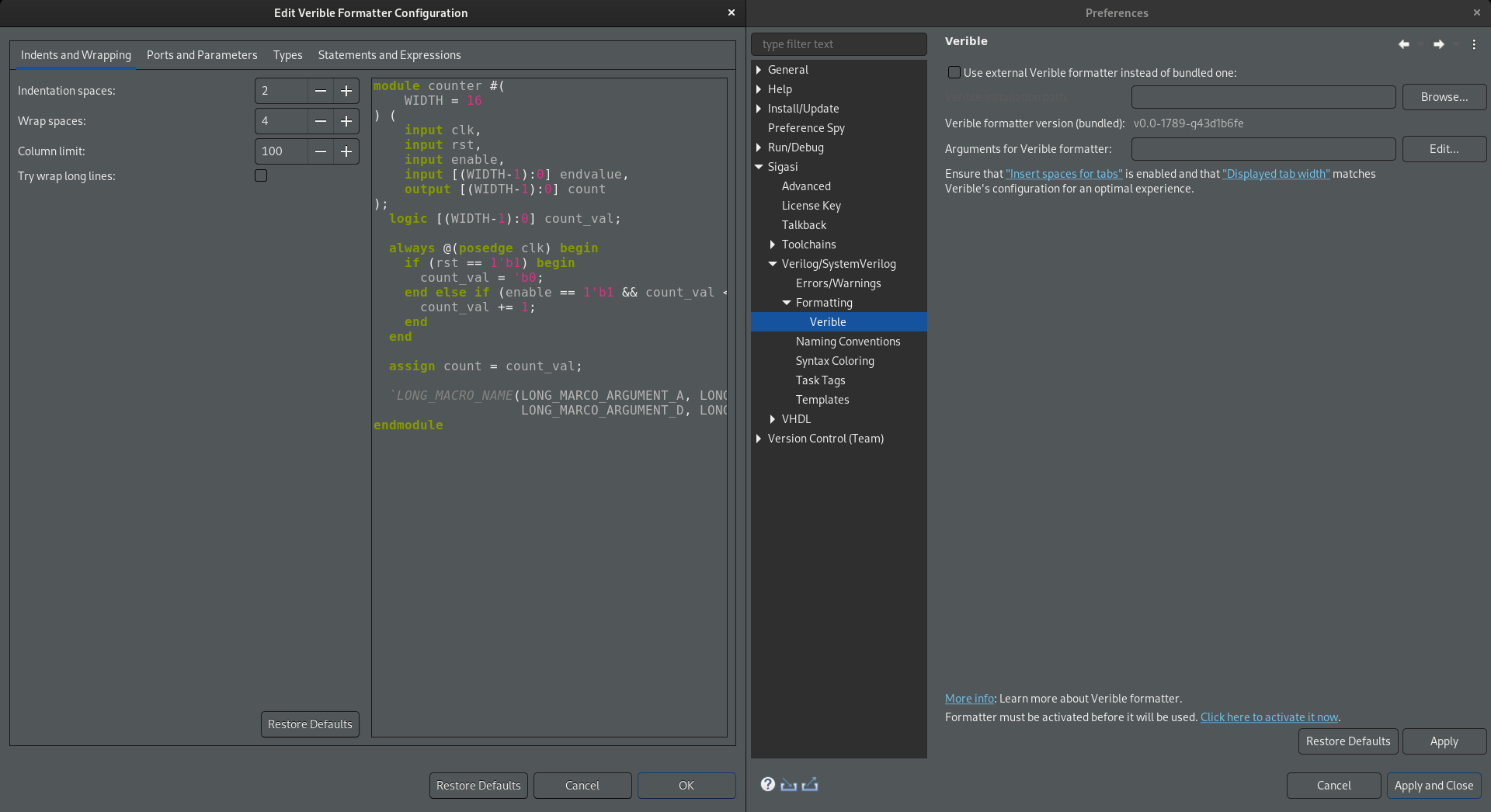
Task: Expand the VHDL tree node
Action: 773,419
